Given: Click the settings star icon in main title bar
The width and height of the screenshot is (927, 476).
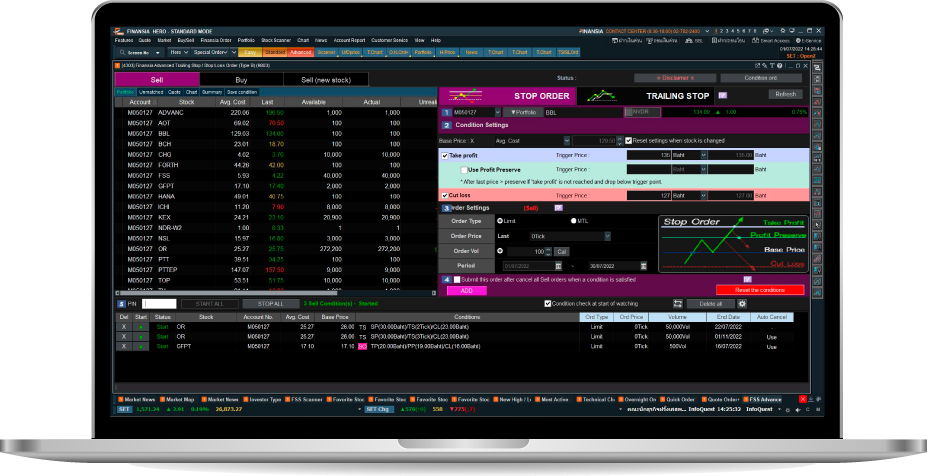Looking at the screenshot, I should 783,31.
